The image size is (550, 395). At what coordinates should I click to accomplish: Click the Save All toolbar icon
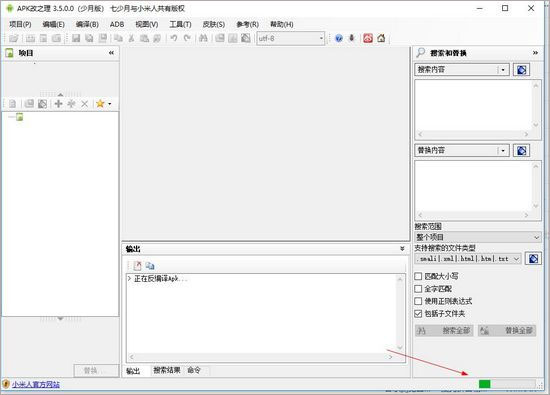pyautogui.click(x=89, y=38)
